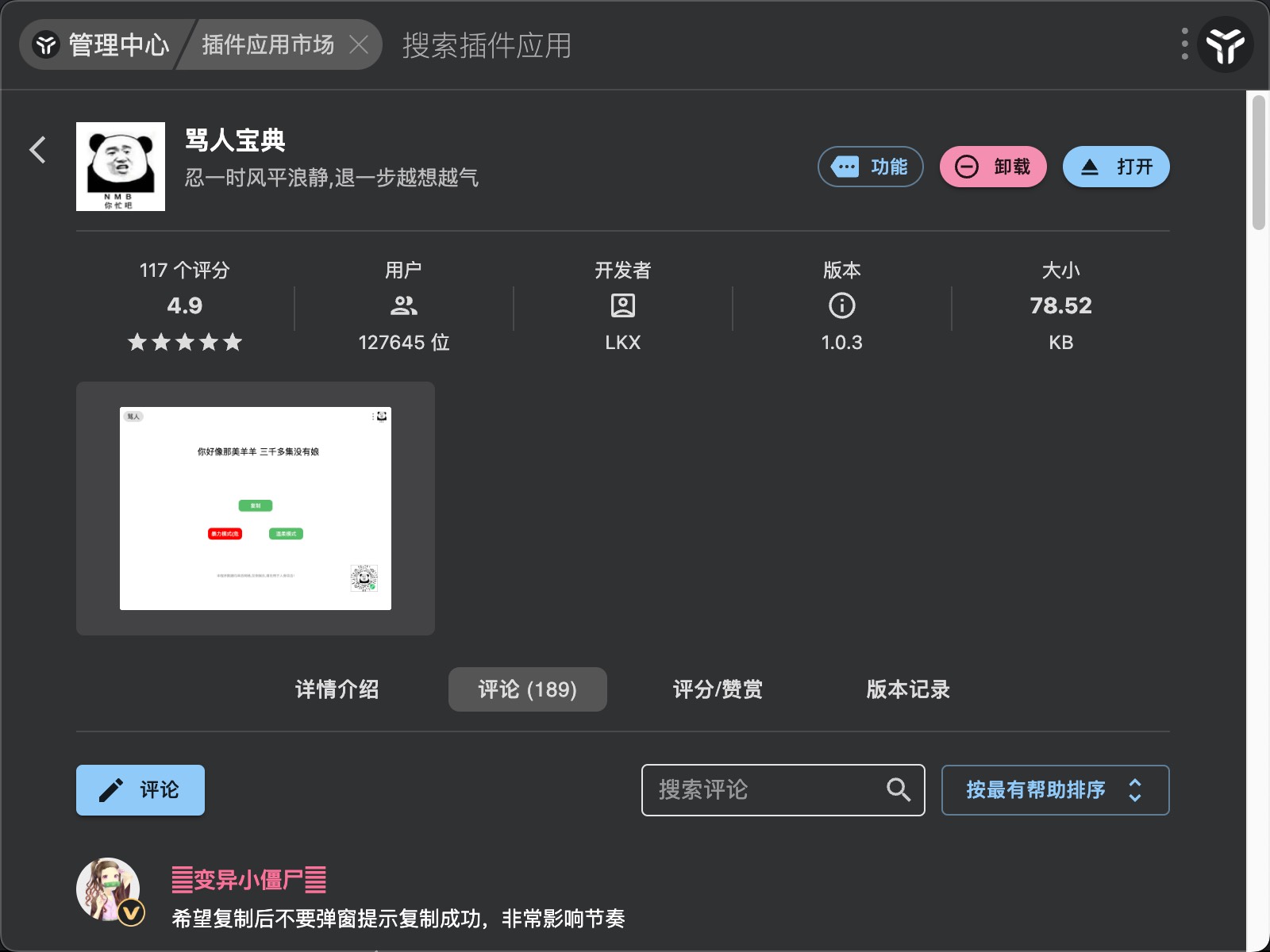Click the five-star rating row
Image resolution: width=1270 pixels, height=952 pixels.
(x=185, y=342)
